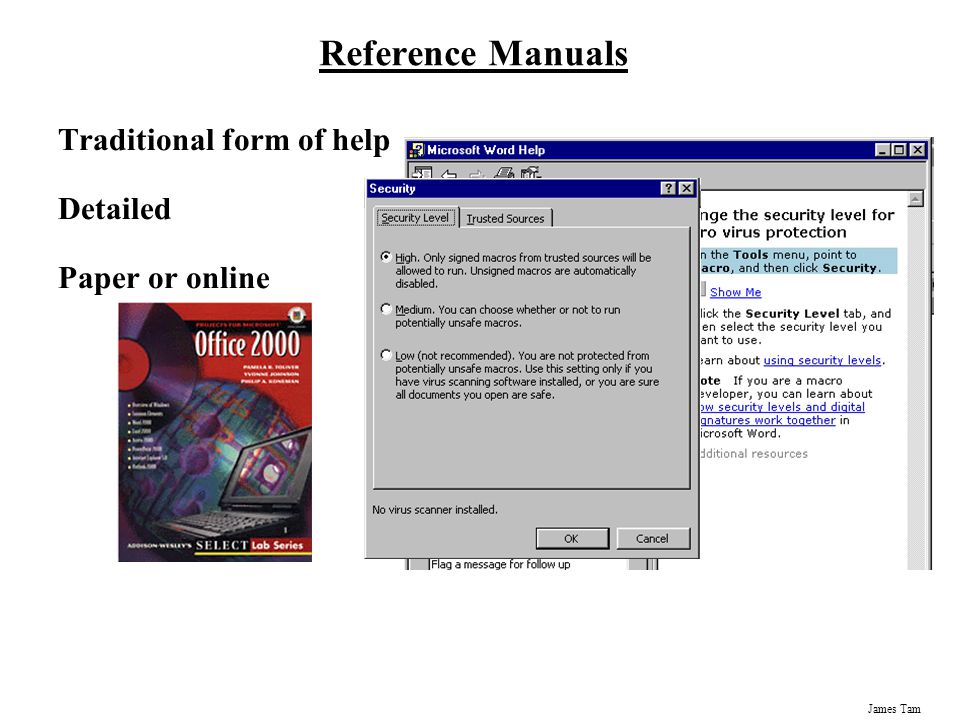This screenshot has width=960, height=720.
Task: Click the 'gnatures work together' link line
Action: pos(768,421)
